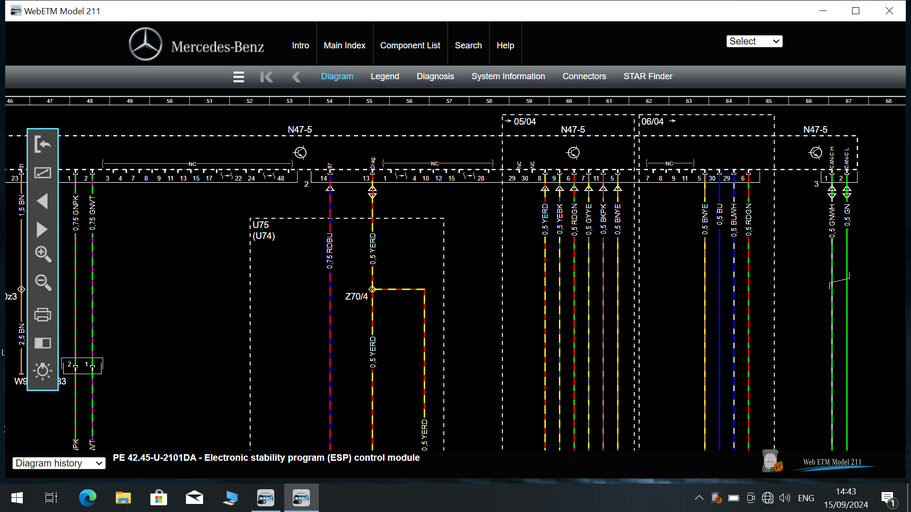Image resolution: width=911 pixels, height=512 pixels.
Task: Switch to the Diagram tab
Action: [x=337, y=76]
